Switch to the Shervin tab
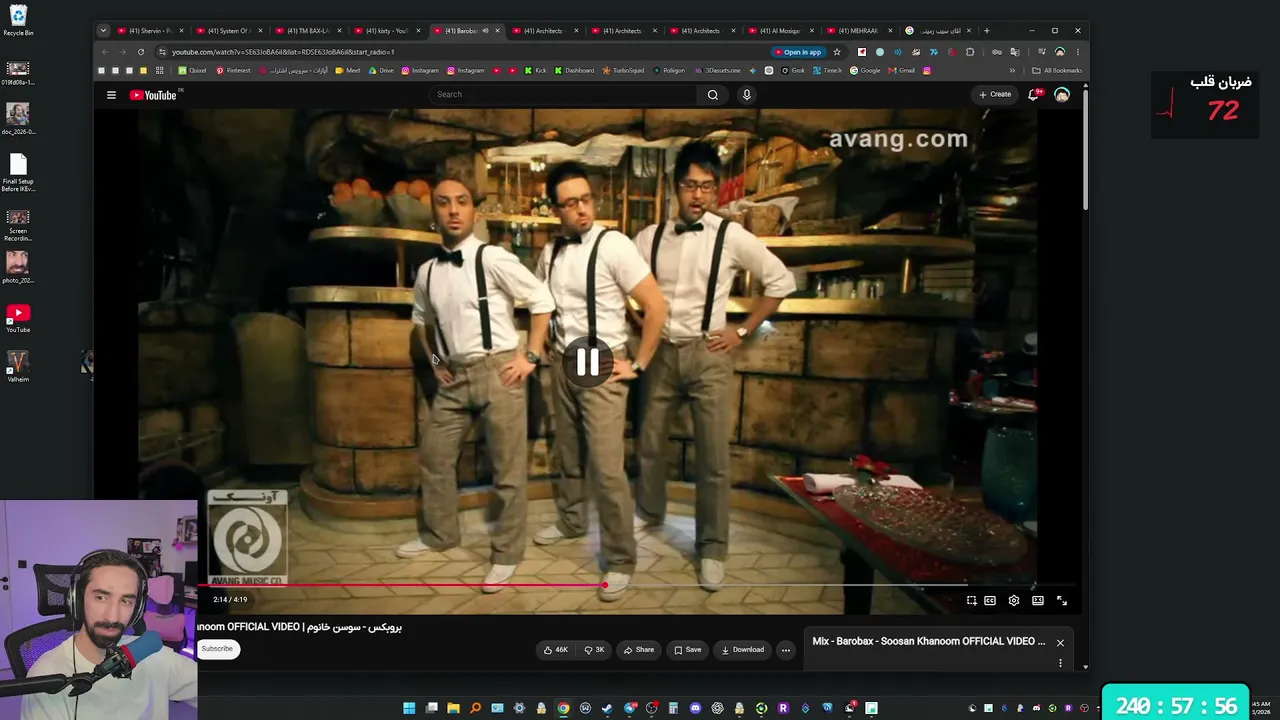1280x720 pixels. click(149, 31)
